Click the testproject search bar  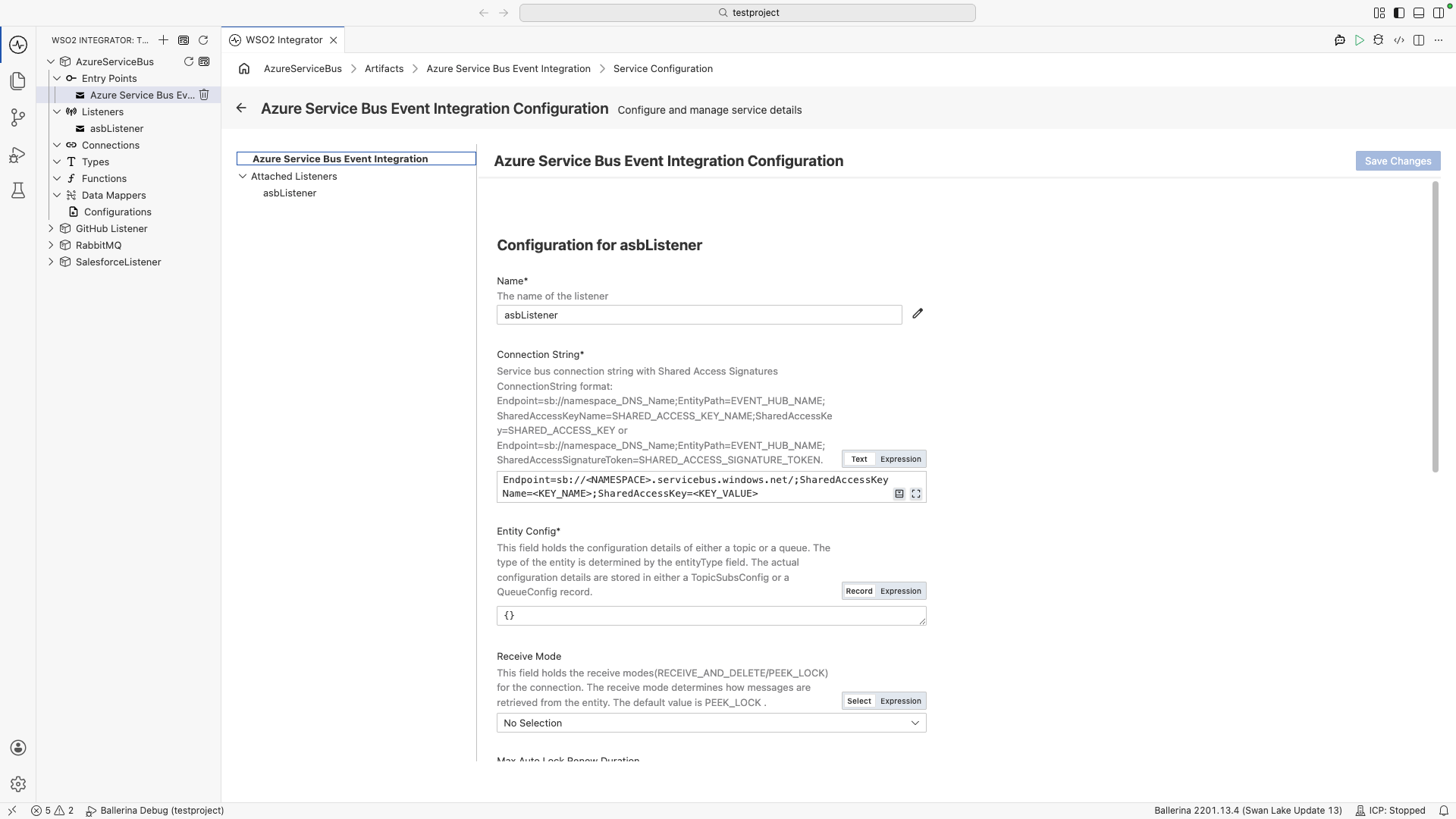click(747, 13)
